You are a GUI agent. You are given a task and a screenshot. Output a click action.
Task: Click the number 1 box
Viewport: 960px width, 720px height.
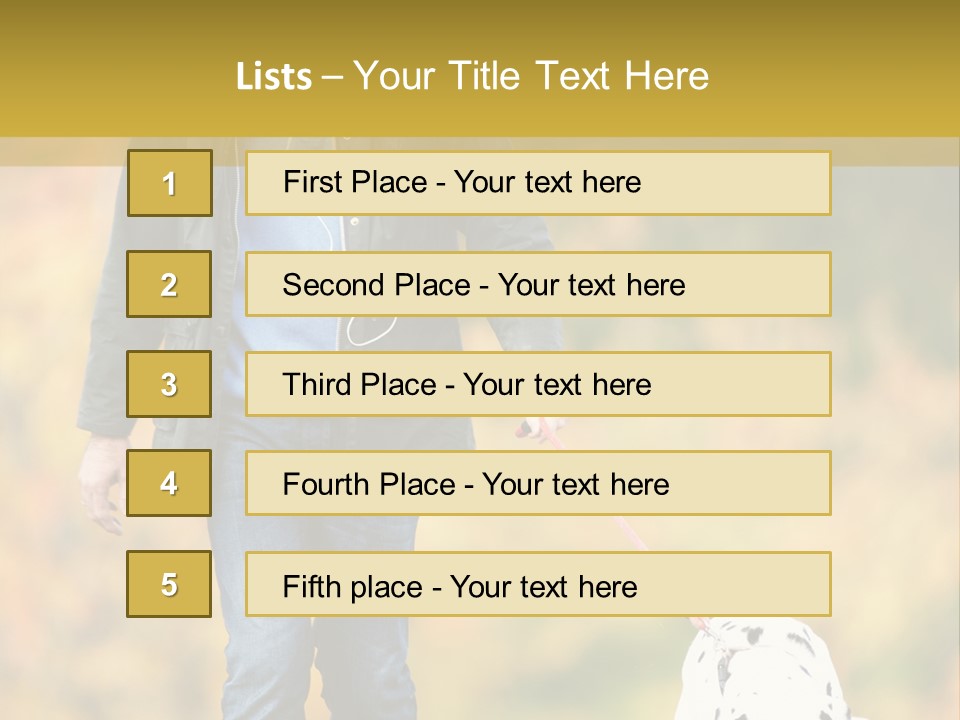pyautogui.click(x=169, y=183)
